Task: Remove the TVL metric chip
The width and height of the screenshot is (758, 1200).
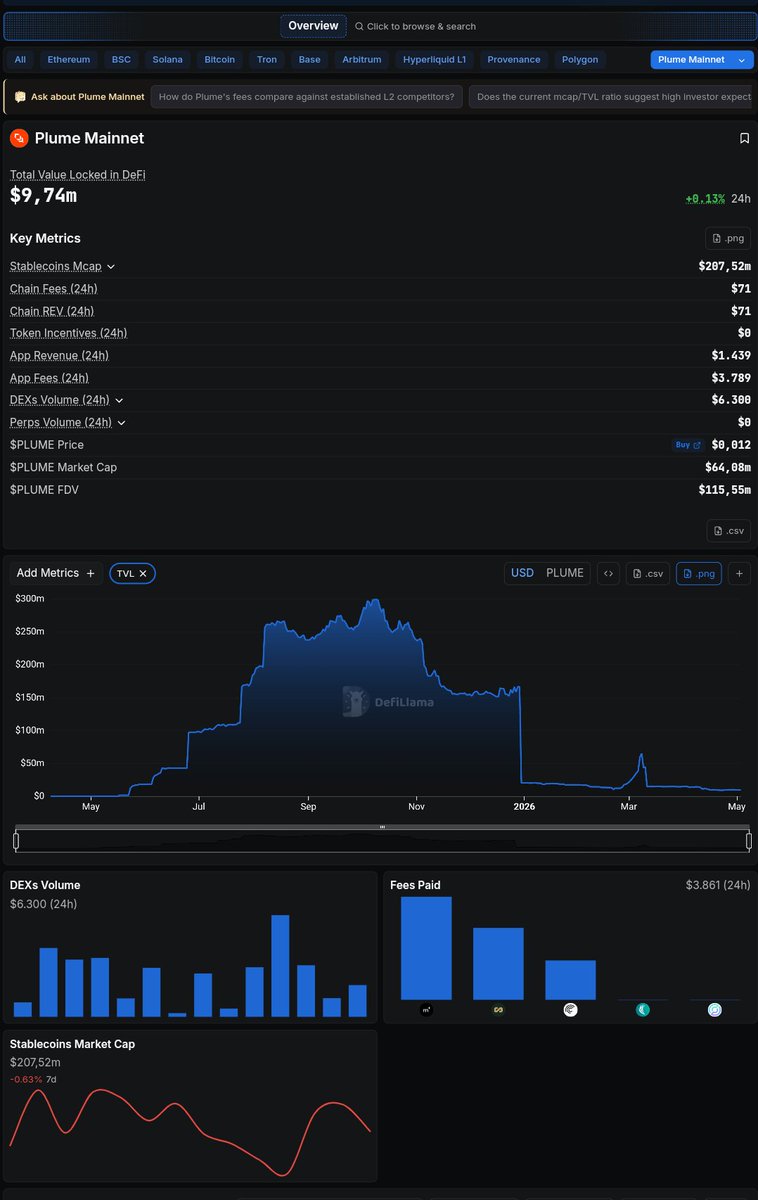Action: point(143,573)
